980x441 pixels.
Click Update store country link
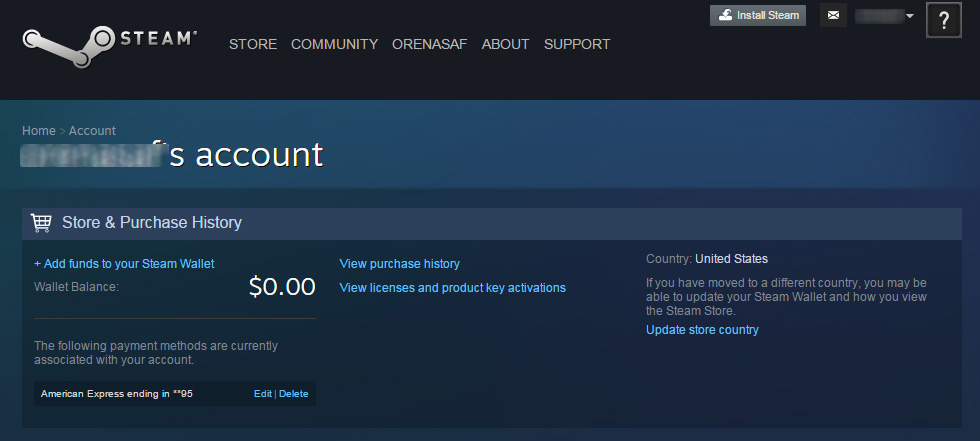pyautogui.click(x=702, y=330)
